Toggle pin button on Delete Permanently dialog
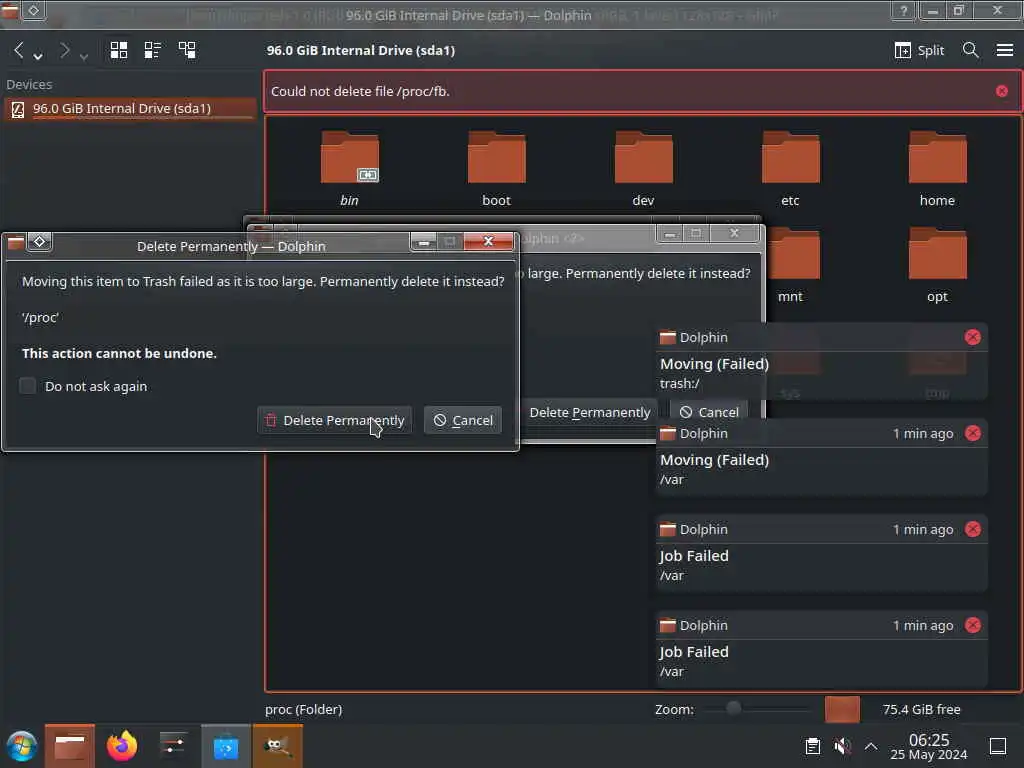Image resolution: width=1024 pixels, height=768 pixels. (39, 242)
